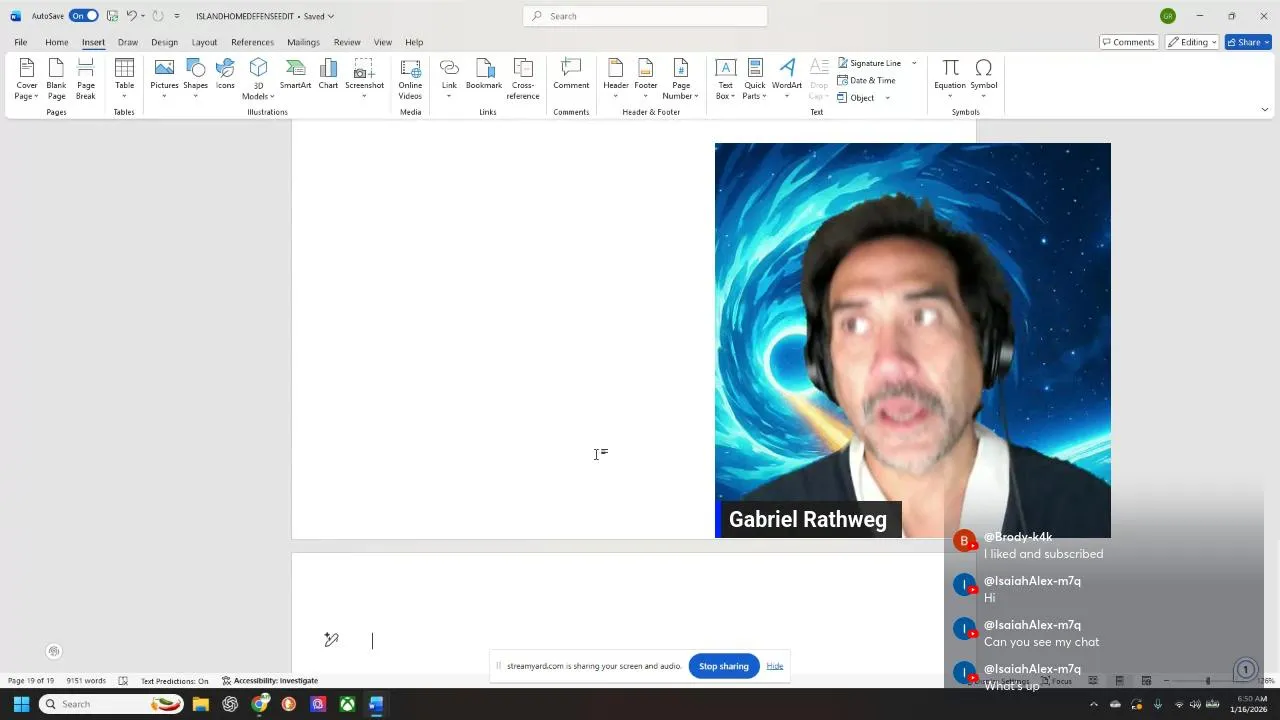The image size is (1280, 720).
Task: Open the Undo history dropdown arrow
Action: pyautogui.click(x=143, y=16)
